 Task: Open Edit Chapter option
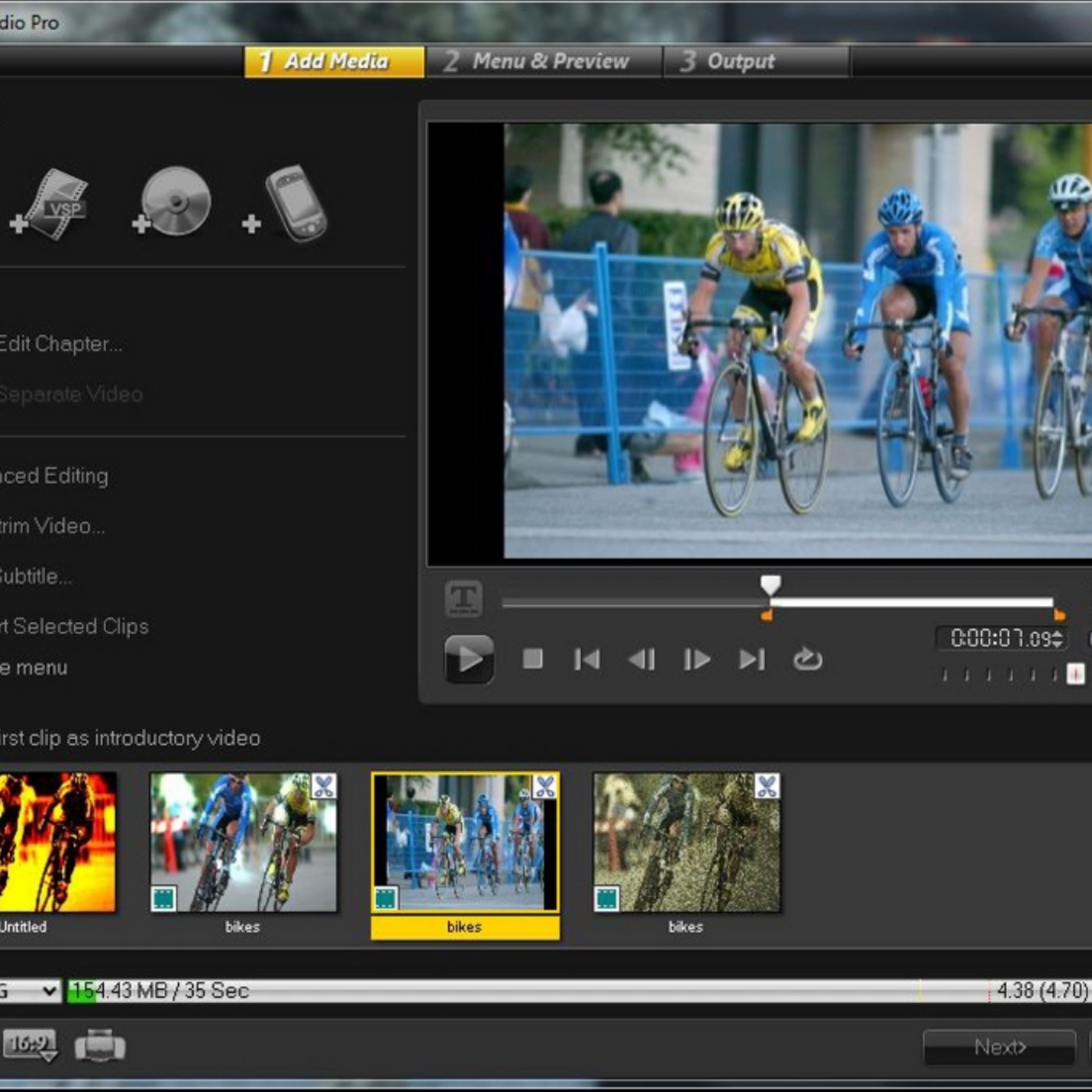tap(61, 344)
